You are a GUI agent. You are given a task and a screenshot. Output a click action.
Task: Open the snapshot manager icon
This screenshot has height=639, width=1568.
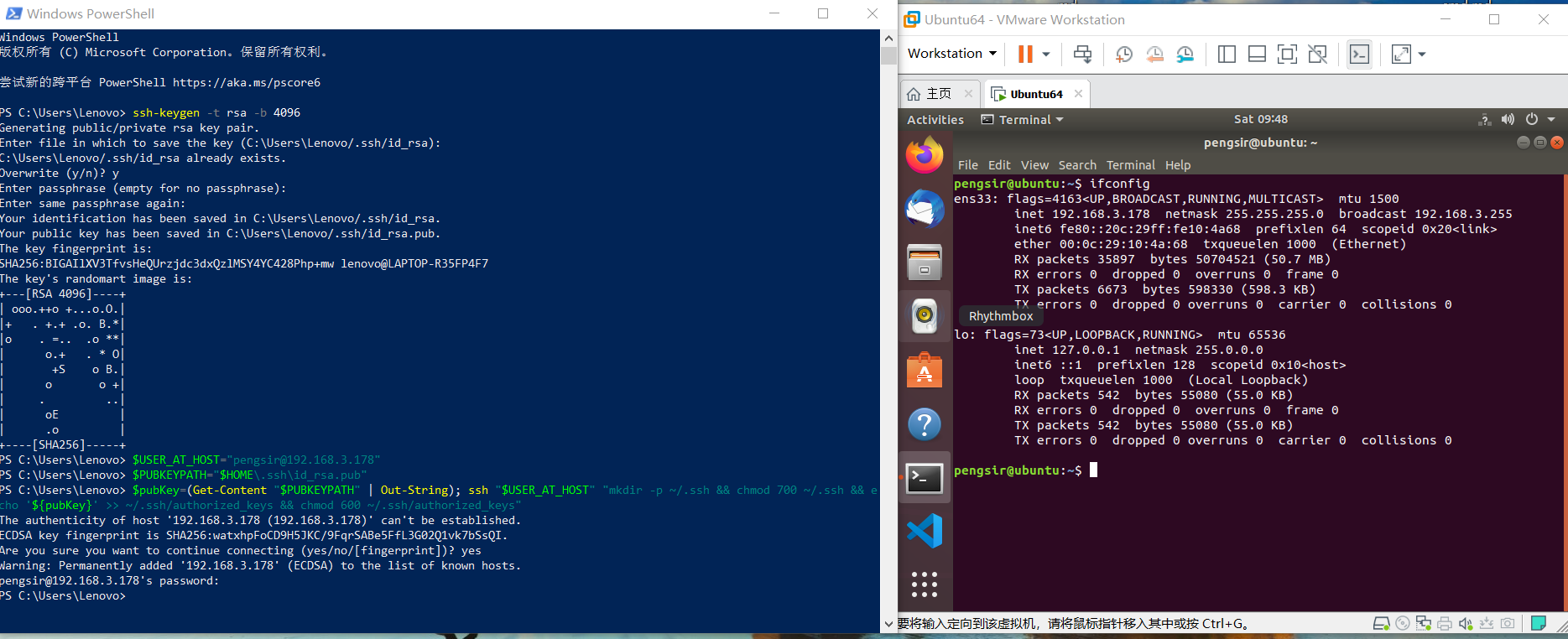point(1185,54)
